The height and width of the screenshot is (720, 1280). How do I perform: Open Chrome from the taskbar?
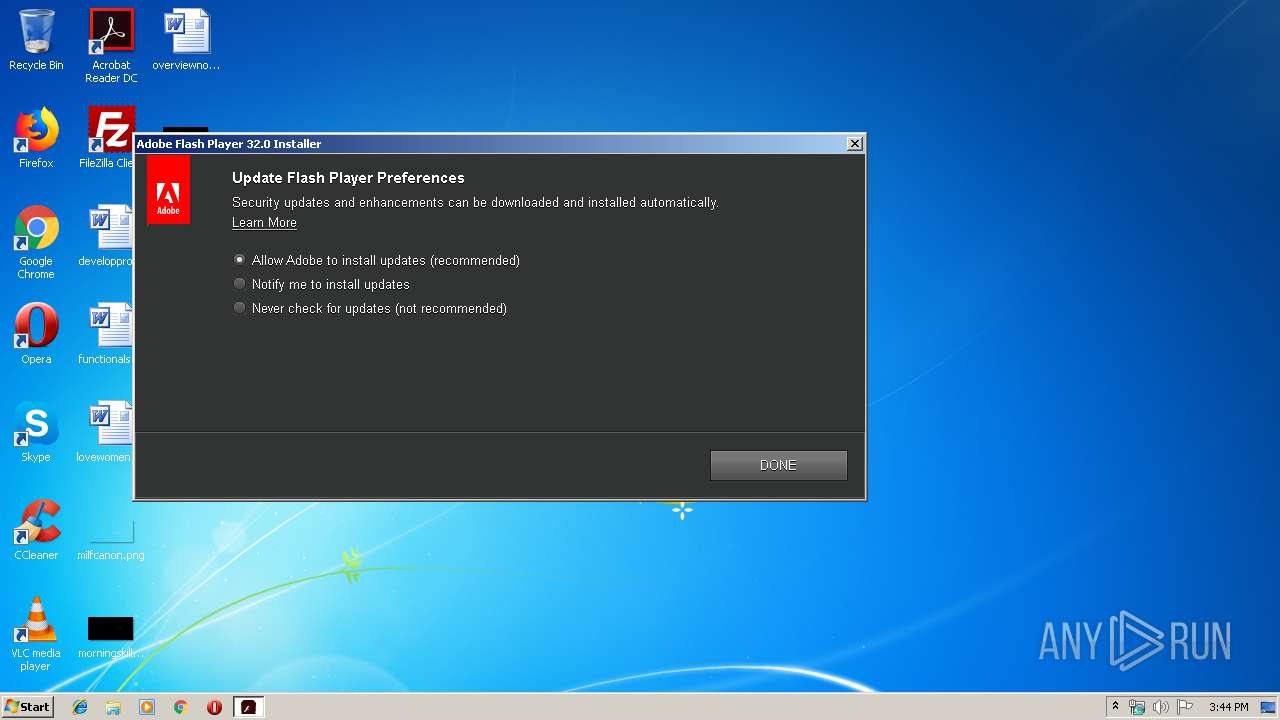[x=181, y=707]
